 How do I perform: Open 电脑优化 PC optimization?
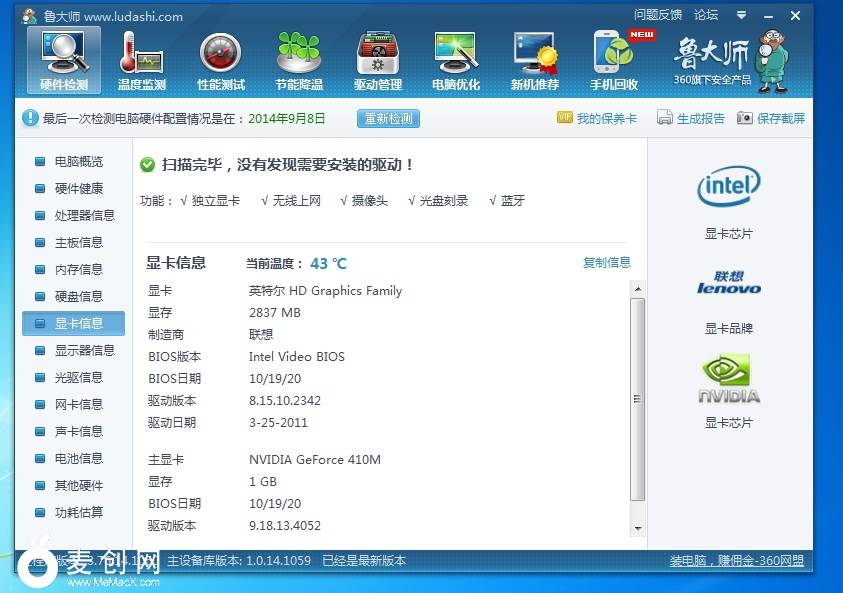coord(456,58)
